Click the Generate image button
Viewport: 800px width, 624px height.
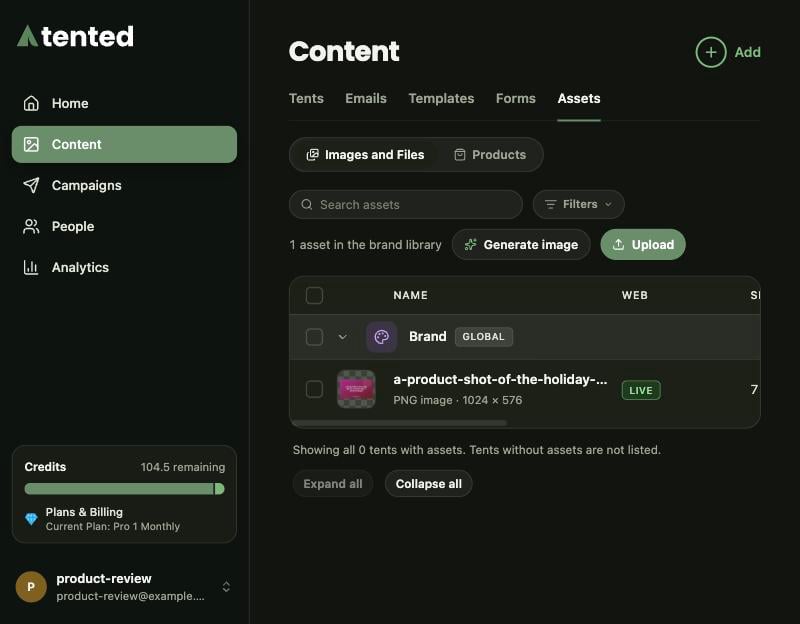[521, 244]
